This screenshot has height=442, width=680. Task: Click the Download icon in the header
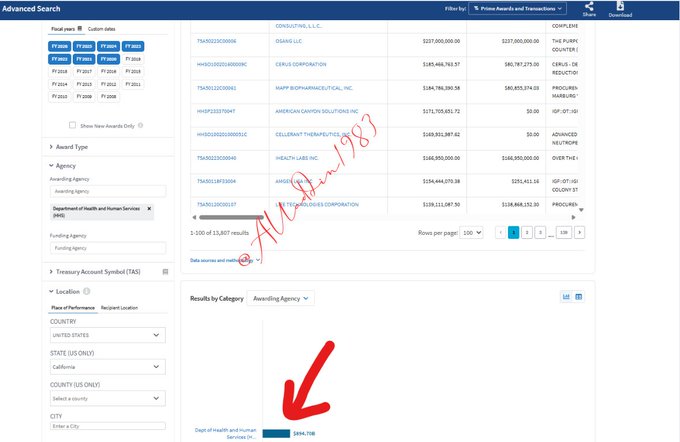(620, 7)
